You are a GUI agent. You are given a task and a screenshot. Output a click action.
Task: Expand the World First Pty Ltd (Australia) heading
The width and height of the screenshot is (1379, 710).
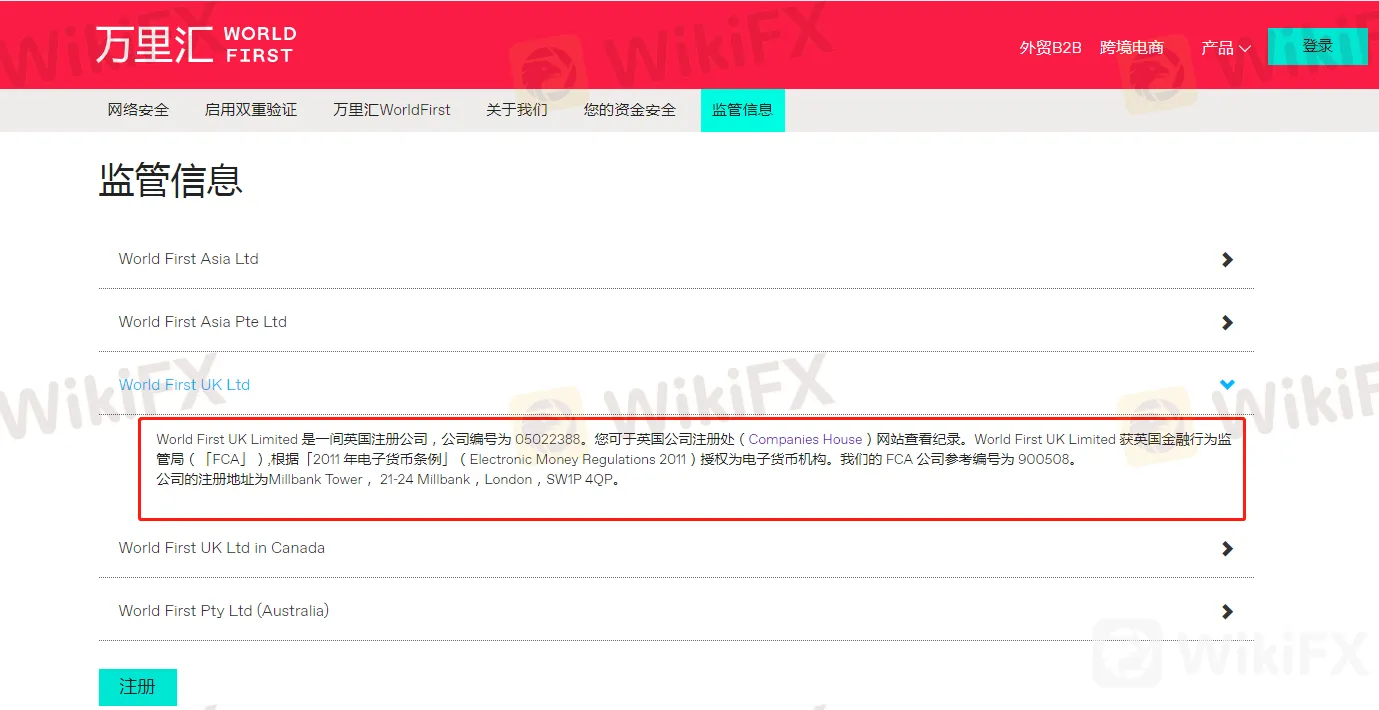click(x=223, y=611)
